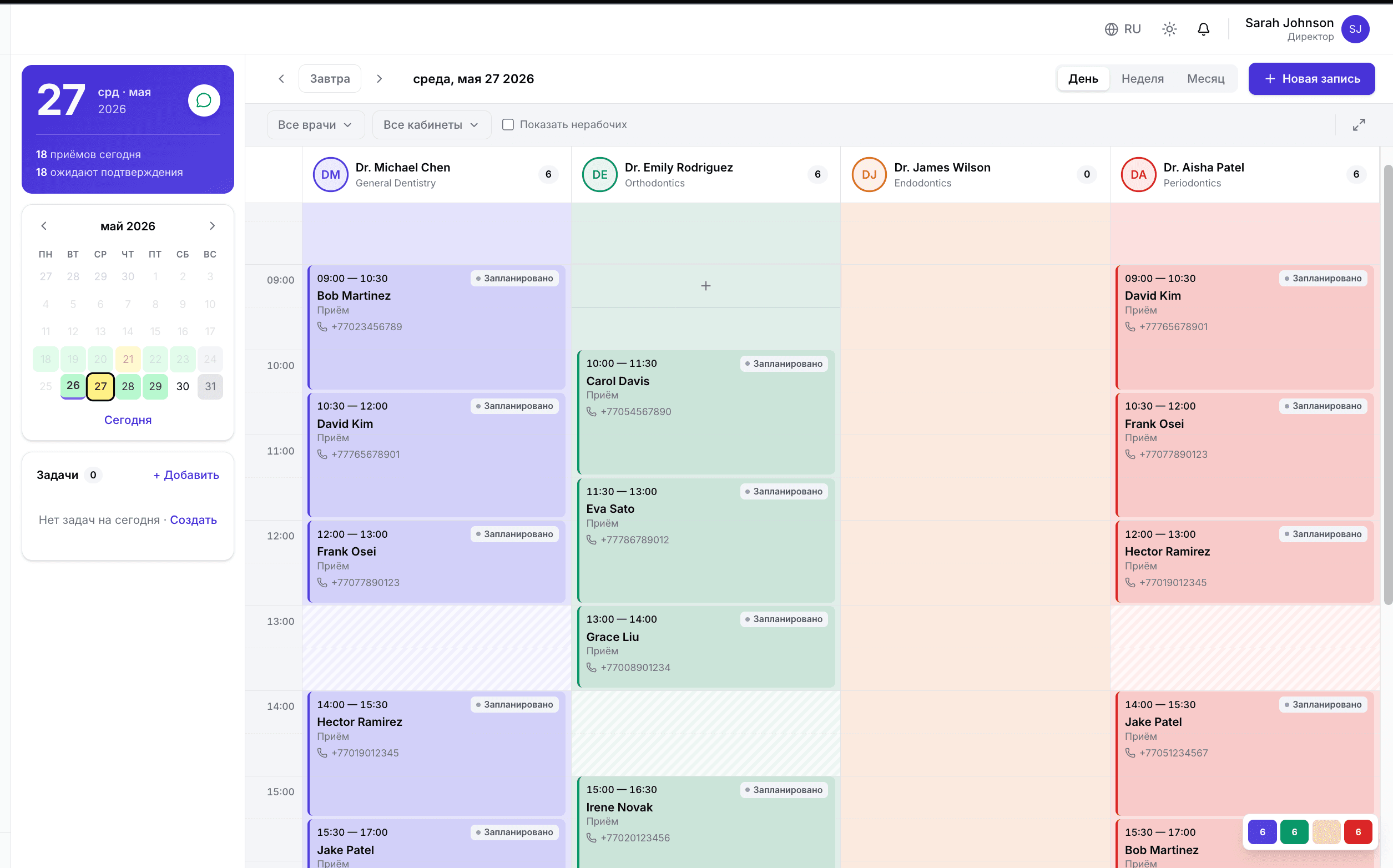This screenshot has width=1393, height=868.
Task: Open the Все кабинеты dropdown
Action: pyautogui.click(x=431, y=124)
